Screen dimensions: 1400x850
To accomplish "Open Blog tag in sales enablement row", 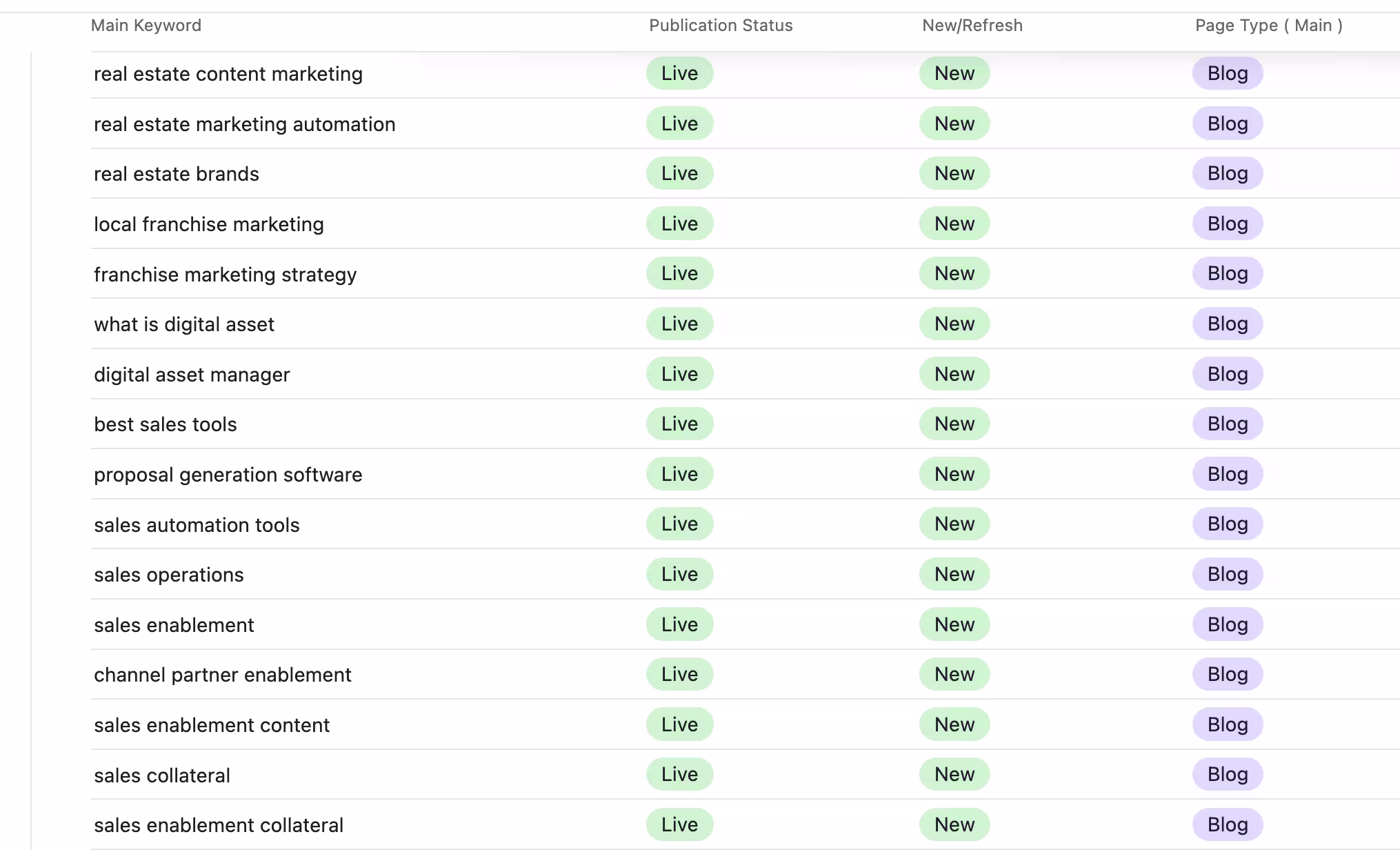I will coord(1228,624).
